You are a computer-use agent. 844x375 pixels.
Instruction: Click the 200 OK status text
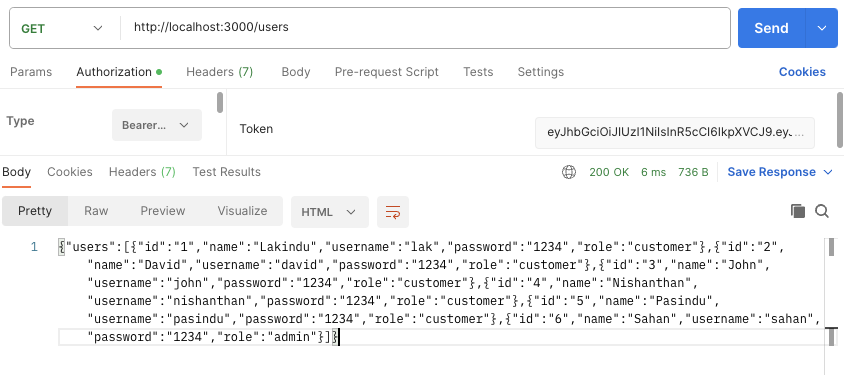pyautogui.click(x=609, y=172)
